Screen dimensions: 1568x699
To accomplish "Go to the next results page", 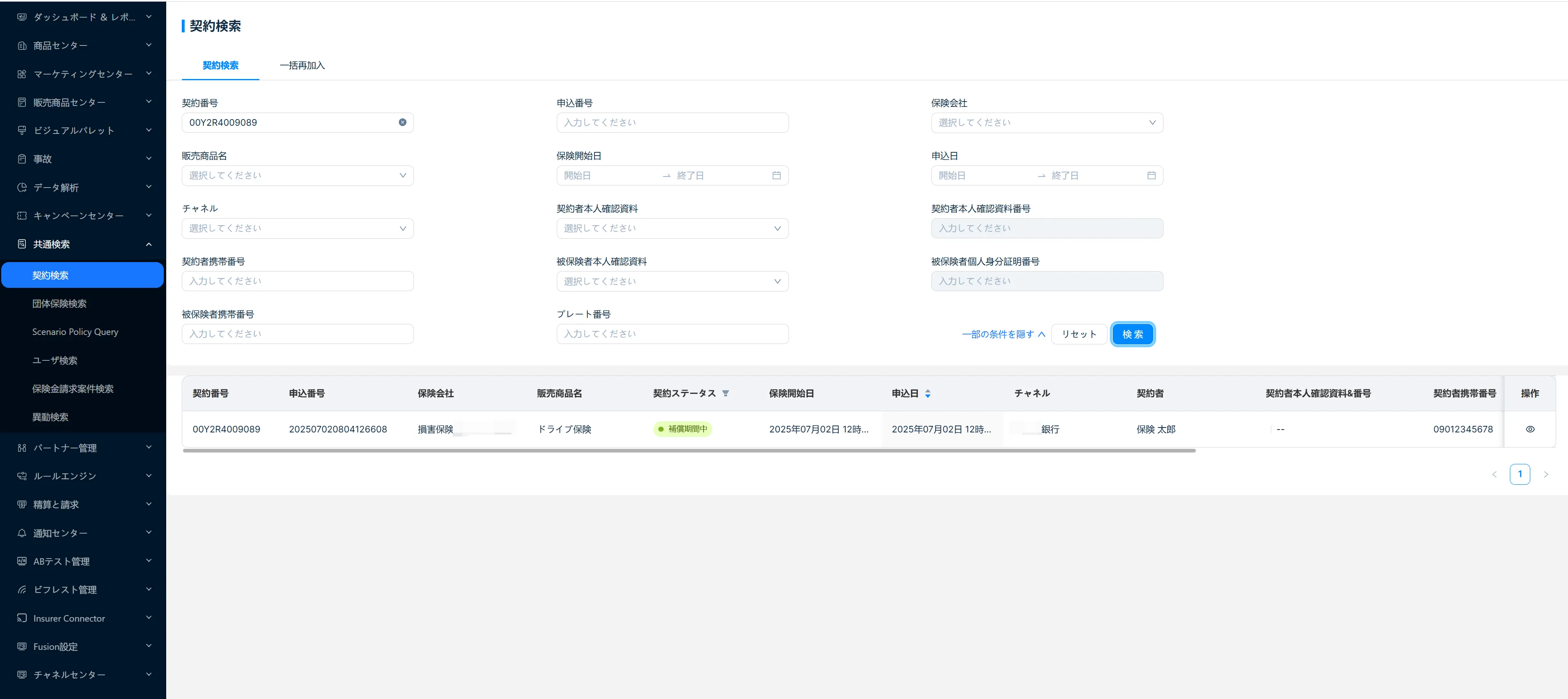I will 1546,474.
